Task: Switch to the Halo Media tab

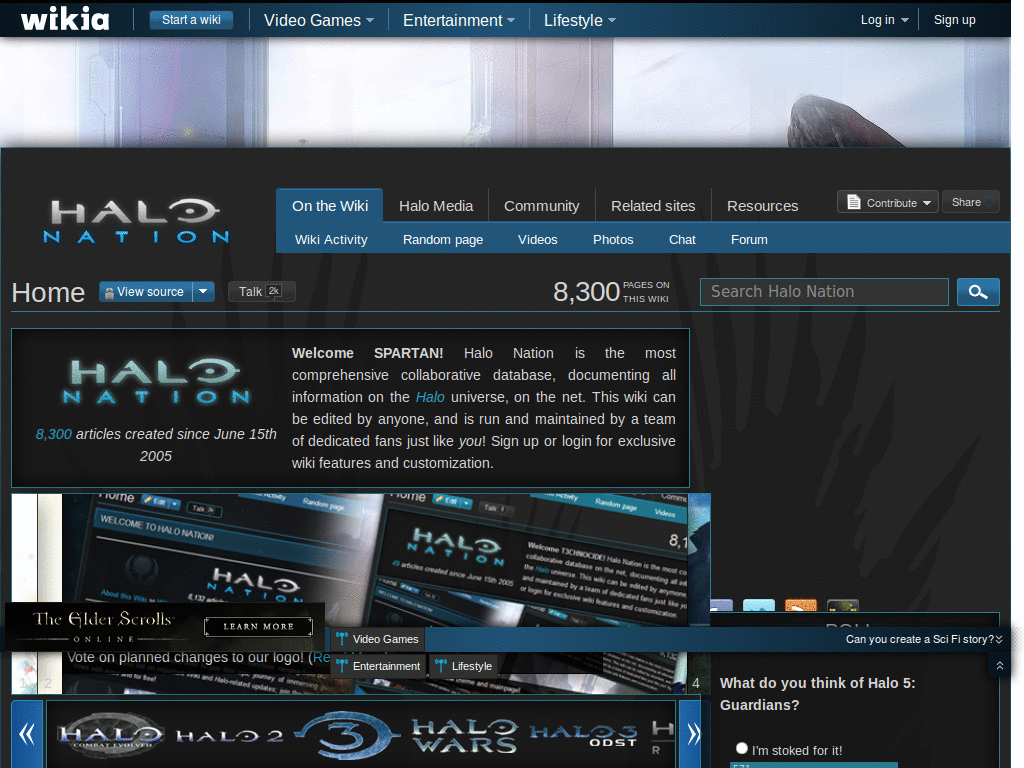Action: click(x=436, y=205)
